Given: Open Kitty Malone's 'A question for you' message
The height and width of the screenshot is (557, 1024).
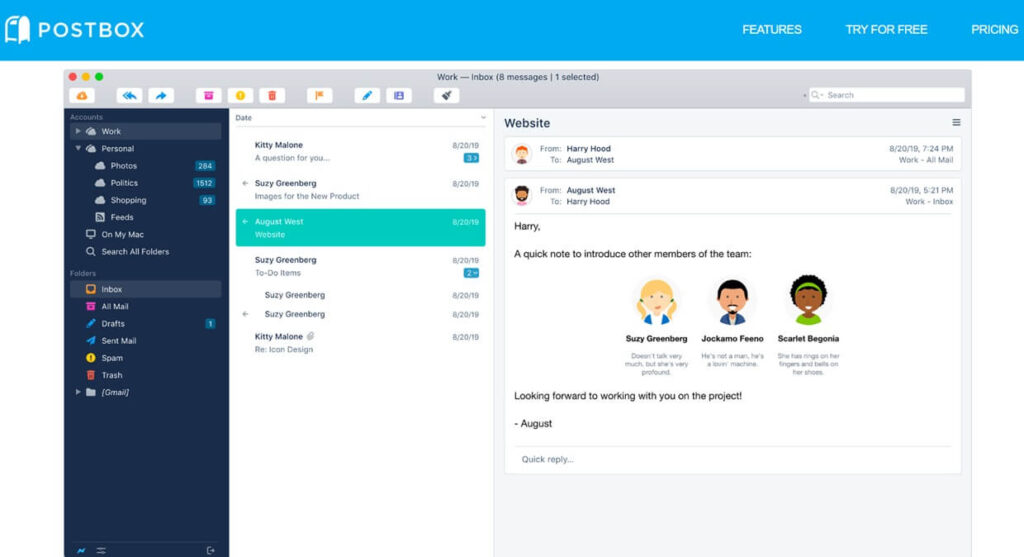Looking at the screenshot, I should (360, 151).
